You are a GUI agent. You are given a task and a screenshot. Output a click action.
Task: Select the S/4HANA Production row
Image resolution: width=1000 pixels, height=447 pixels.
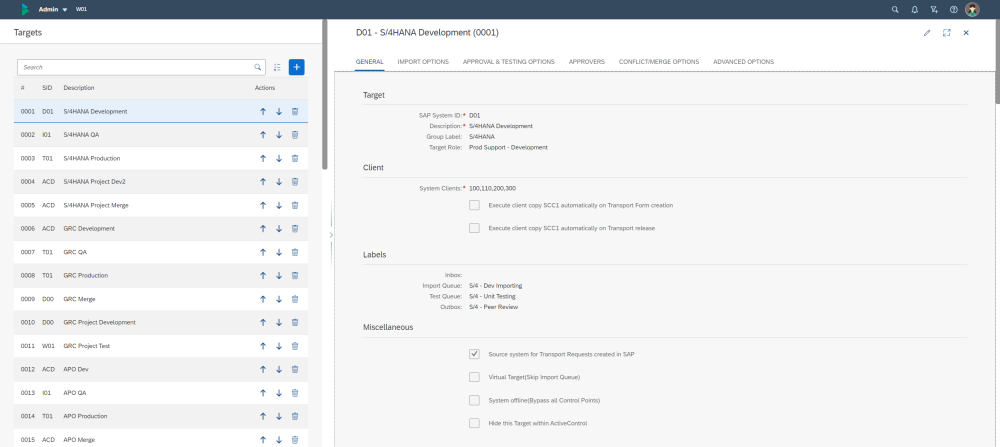tap(161, 158)
